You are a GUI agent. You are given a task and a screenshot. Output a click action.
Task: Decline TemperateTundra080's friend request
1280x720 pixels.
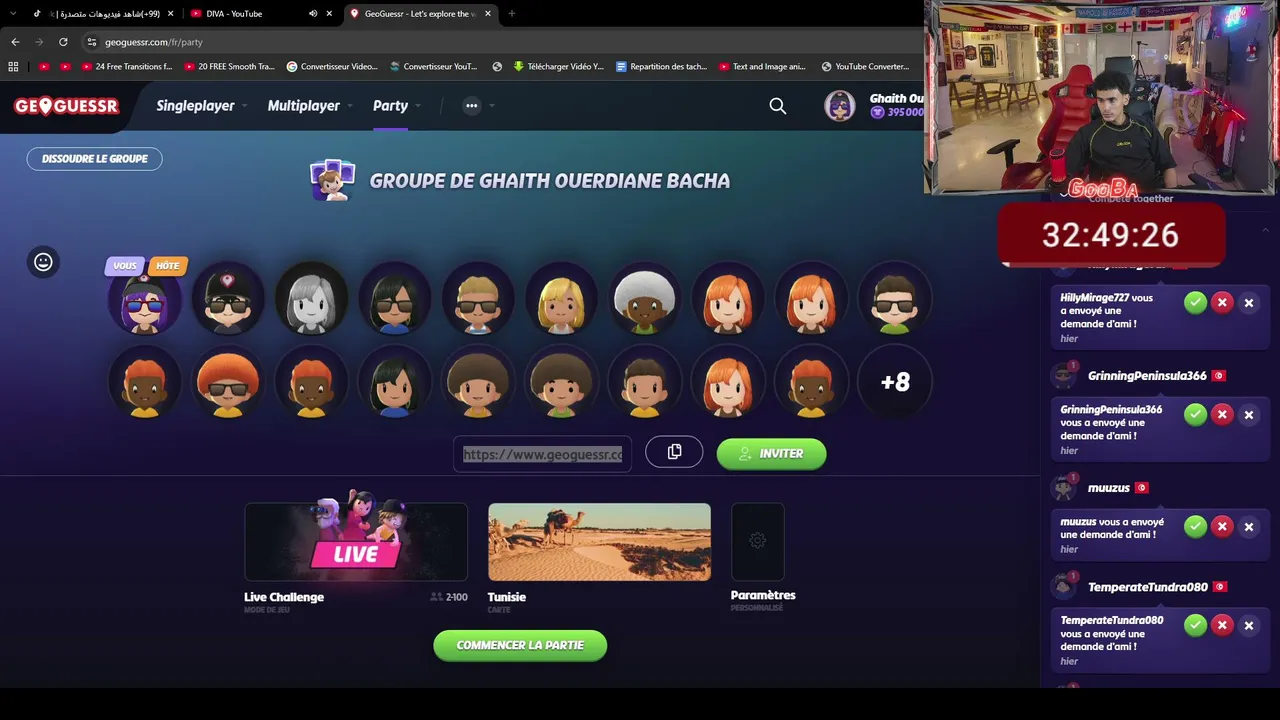point(1222,625)
